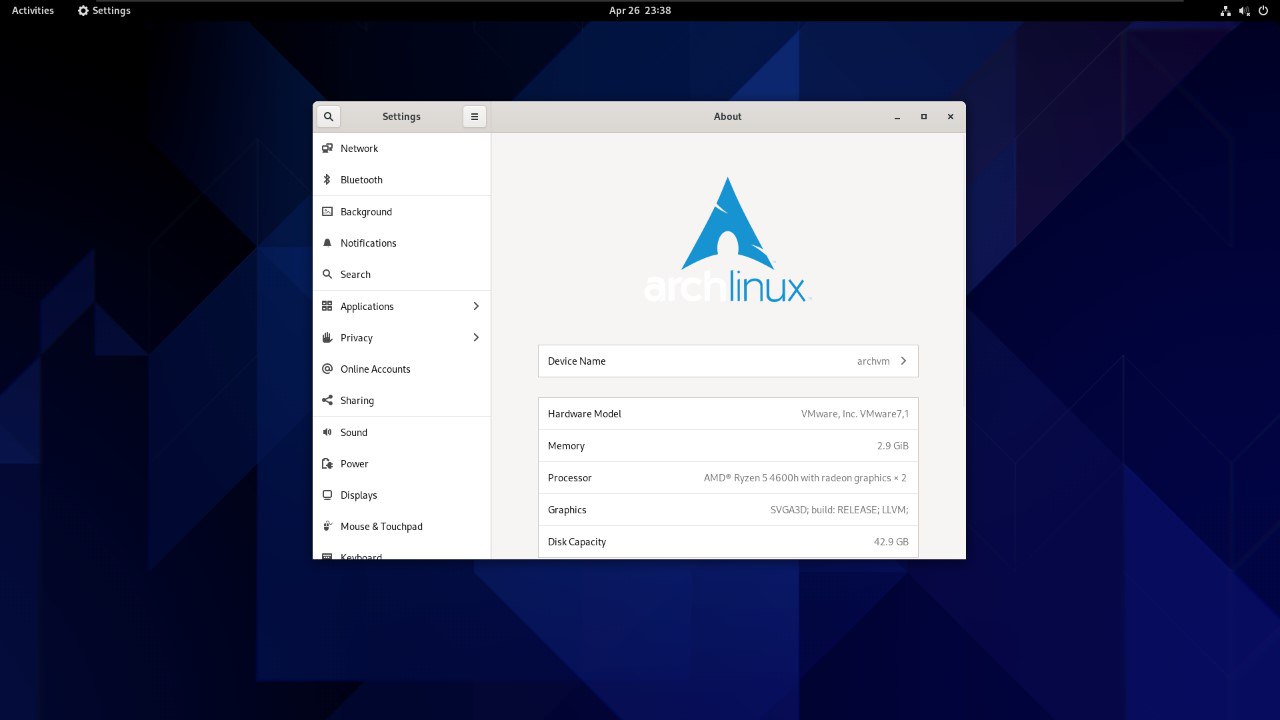Click the Online Accounts at-sign icon
This screenshot has height=720, width=1280.
[327, 369]
